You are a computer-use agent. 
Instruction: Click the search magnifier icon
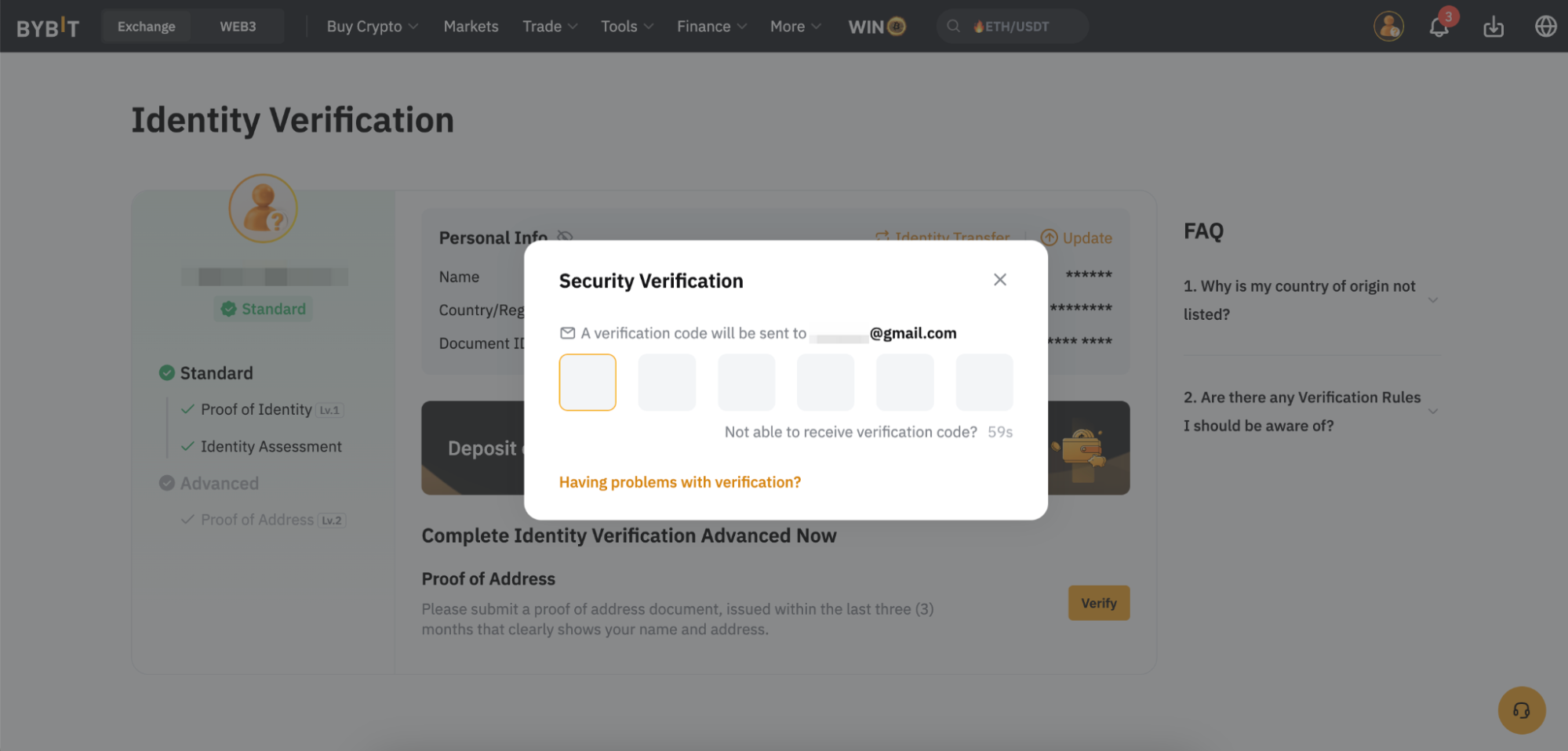click(953, 27)
